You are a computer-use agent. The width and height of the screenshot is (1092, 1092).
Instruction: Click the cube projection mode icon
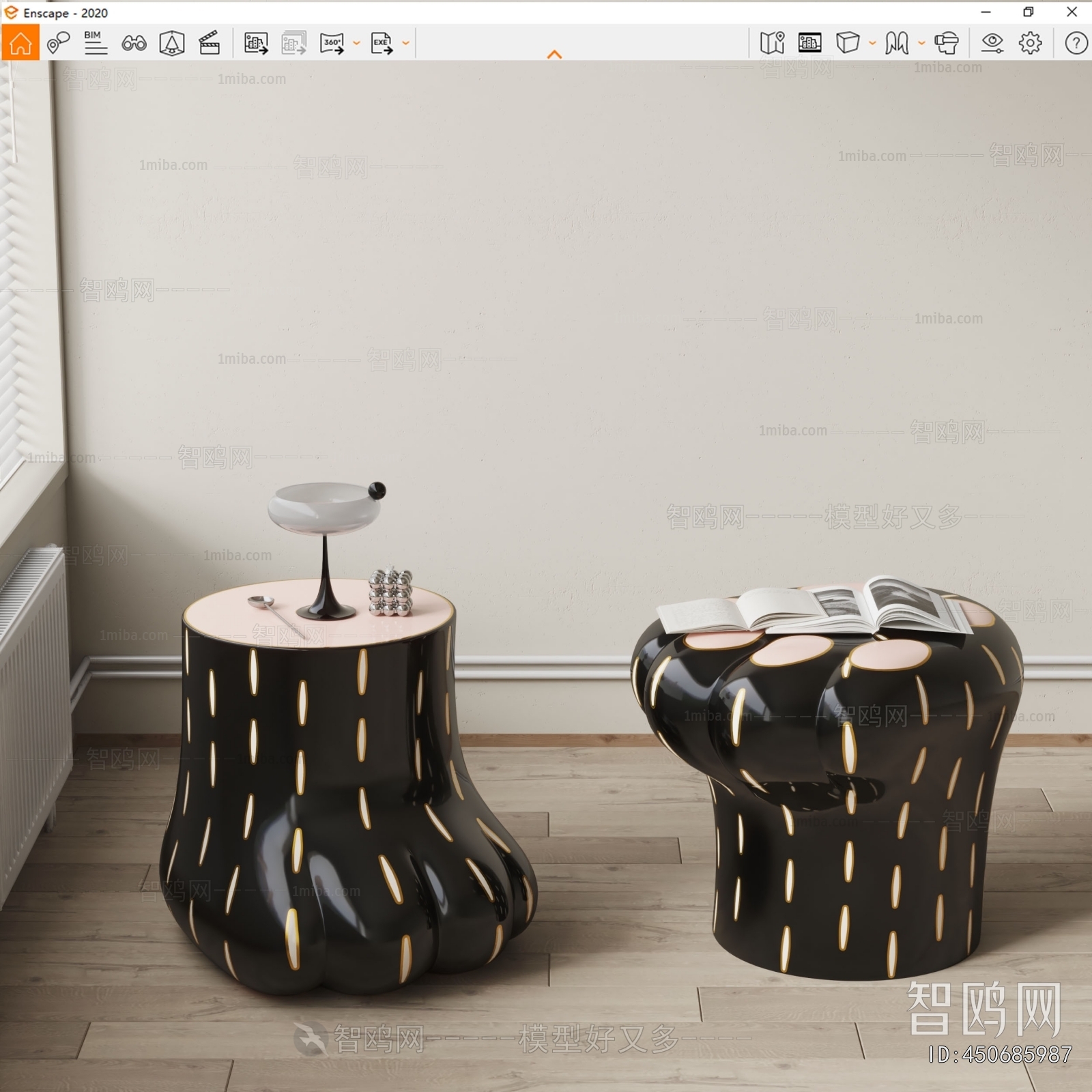click(848, 43)
